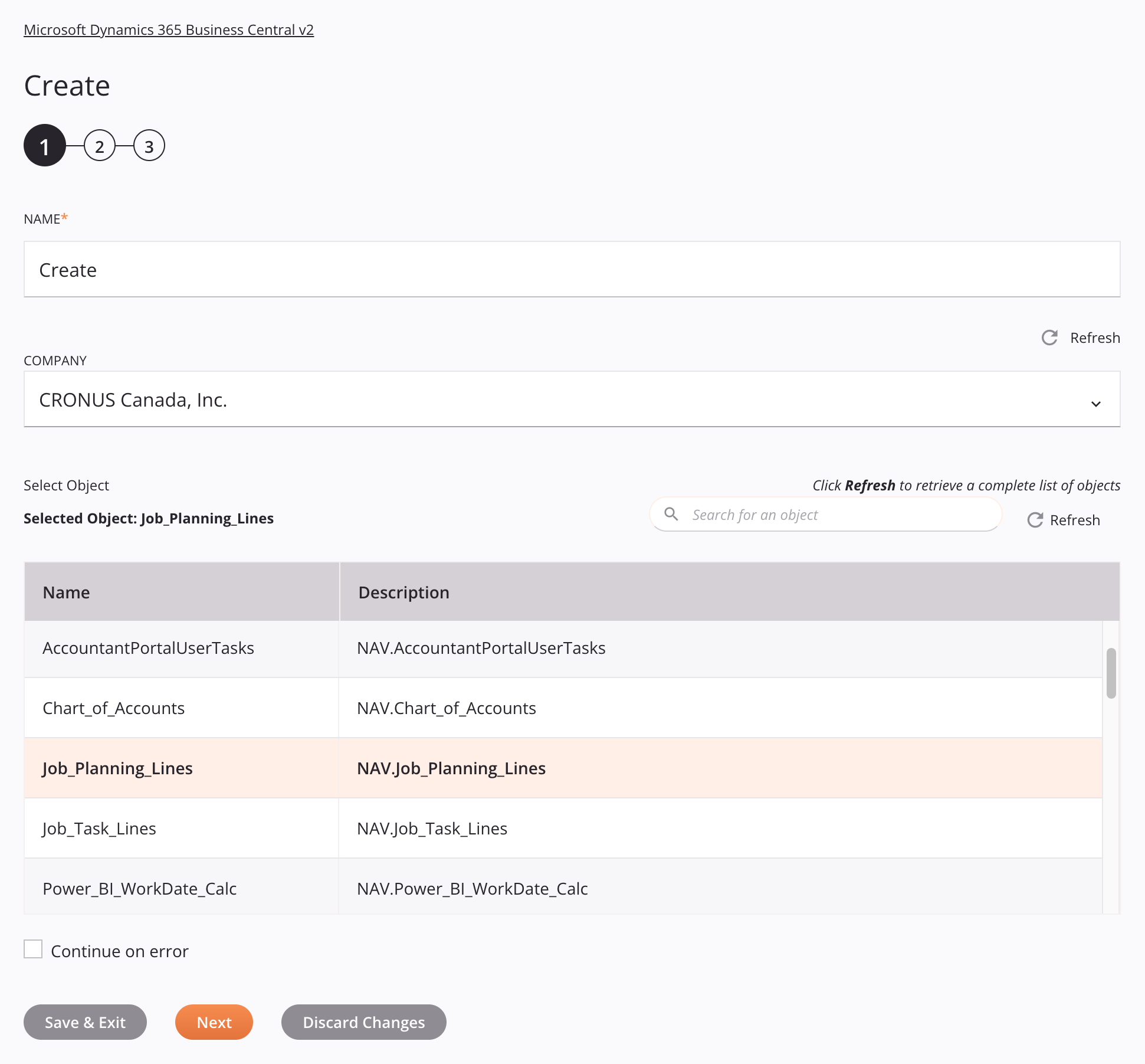This screenshot has width=1145, height=1064.
Task: Click the circular Refresh arrow near Company
Action: click(x=1050, y=337)
